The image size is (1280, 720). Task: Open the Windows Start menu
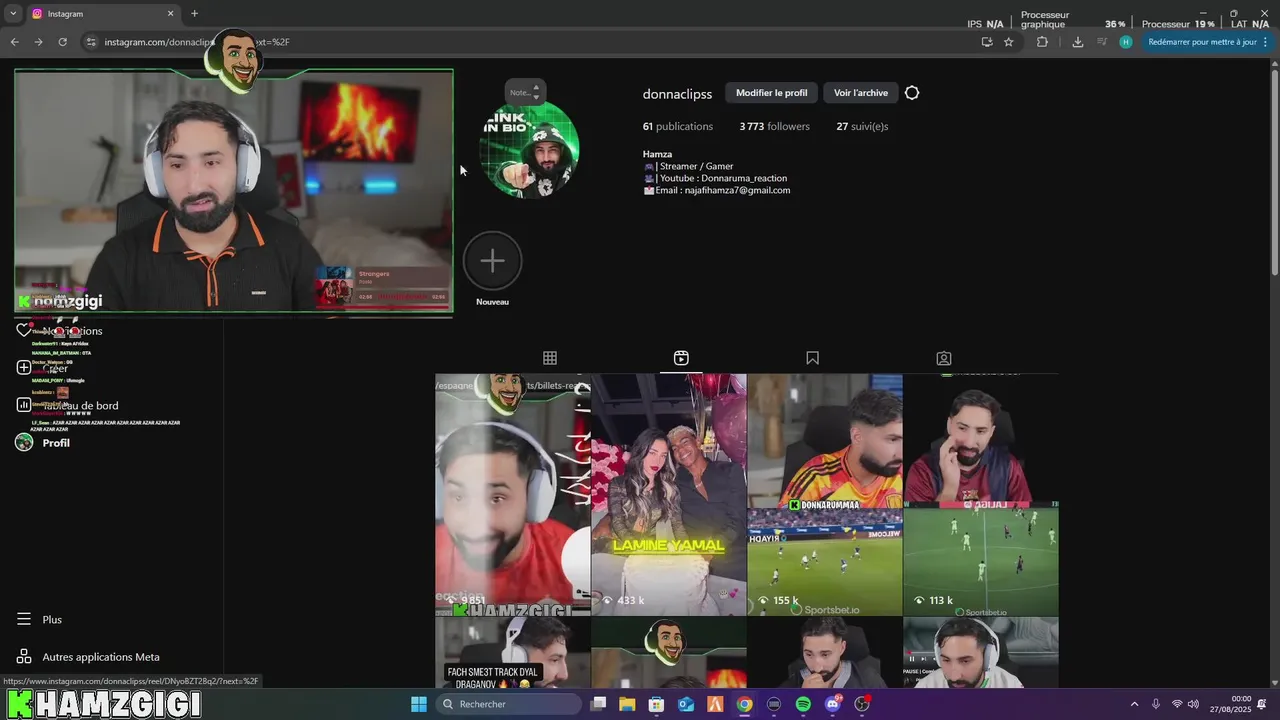419,704
